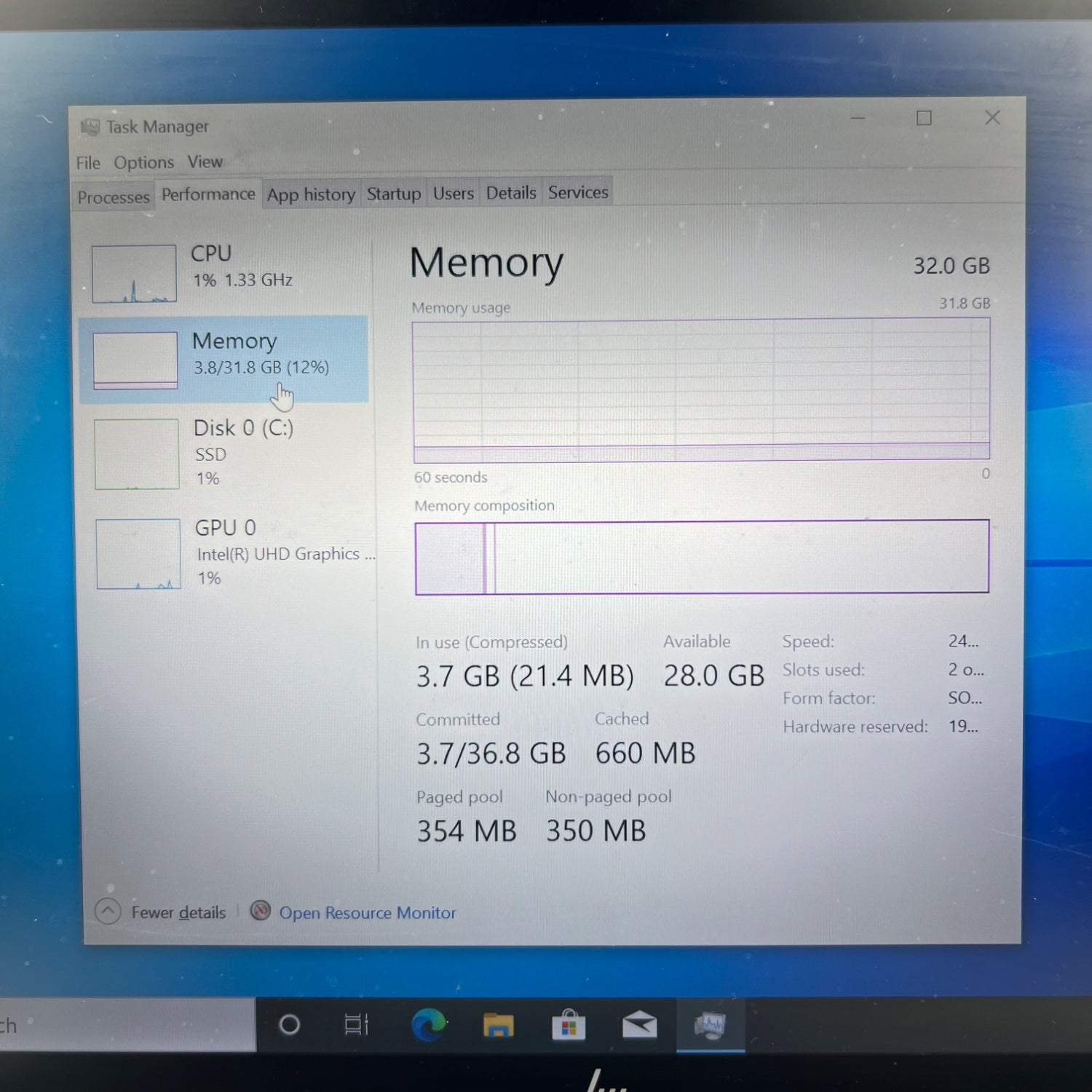Collapse view with Fewer details chevron
Screen dimensions: 1092x1092
point(108,911)
